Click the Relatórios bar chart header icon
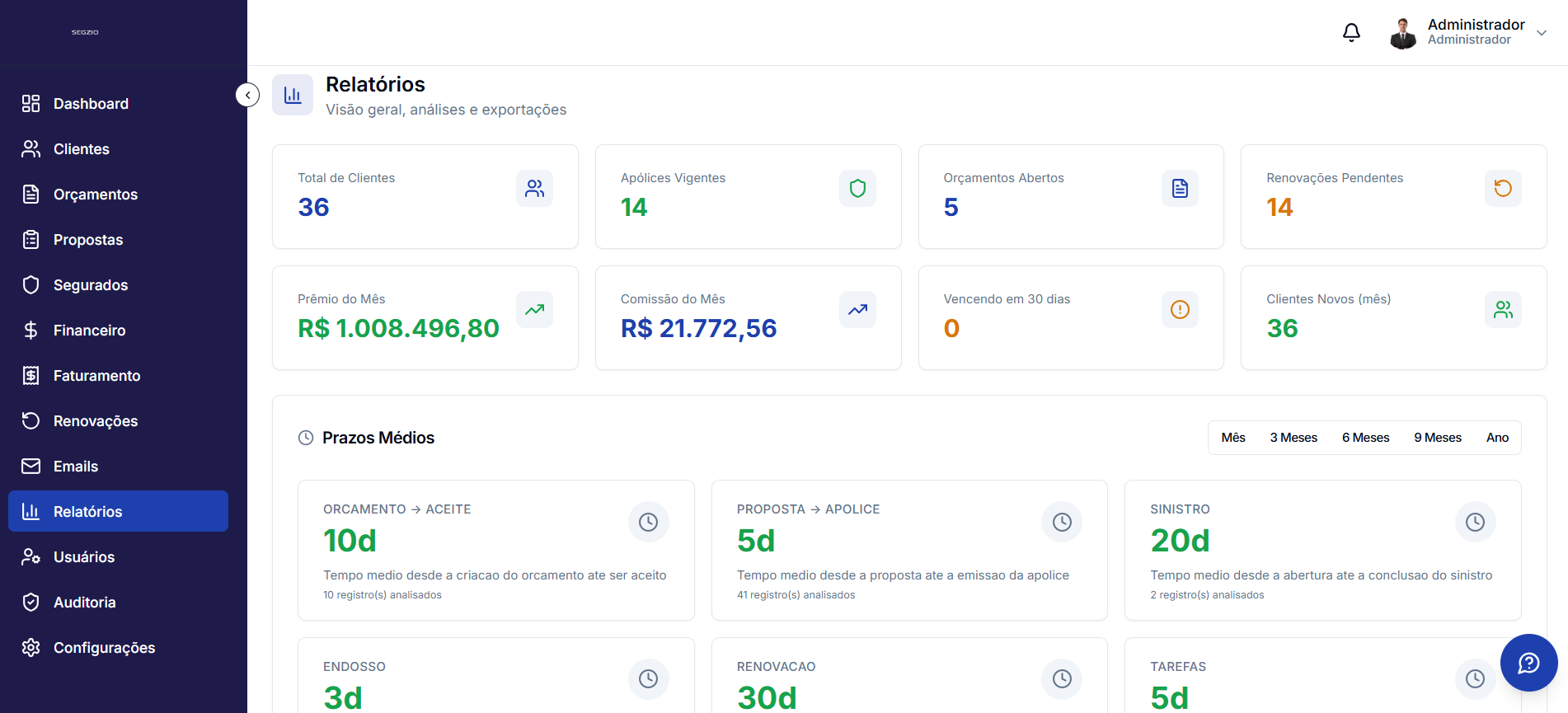The height and width of the screenshot is (713, 1568). pos(293,95)
